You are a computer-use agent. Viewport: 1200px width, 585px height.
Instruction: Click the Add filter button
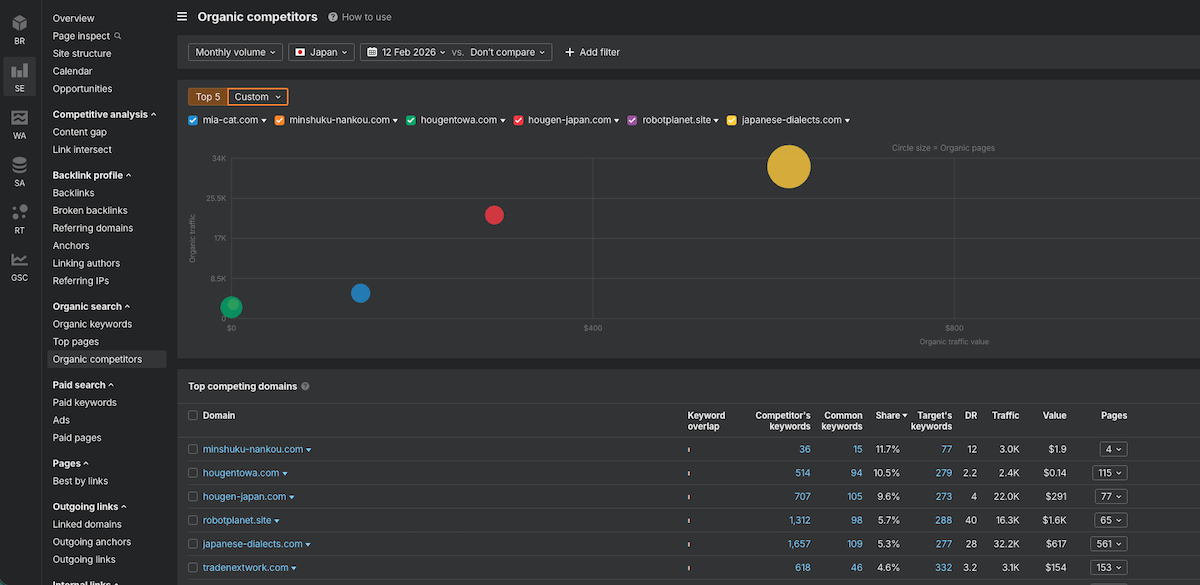592,51
